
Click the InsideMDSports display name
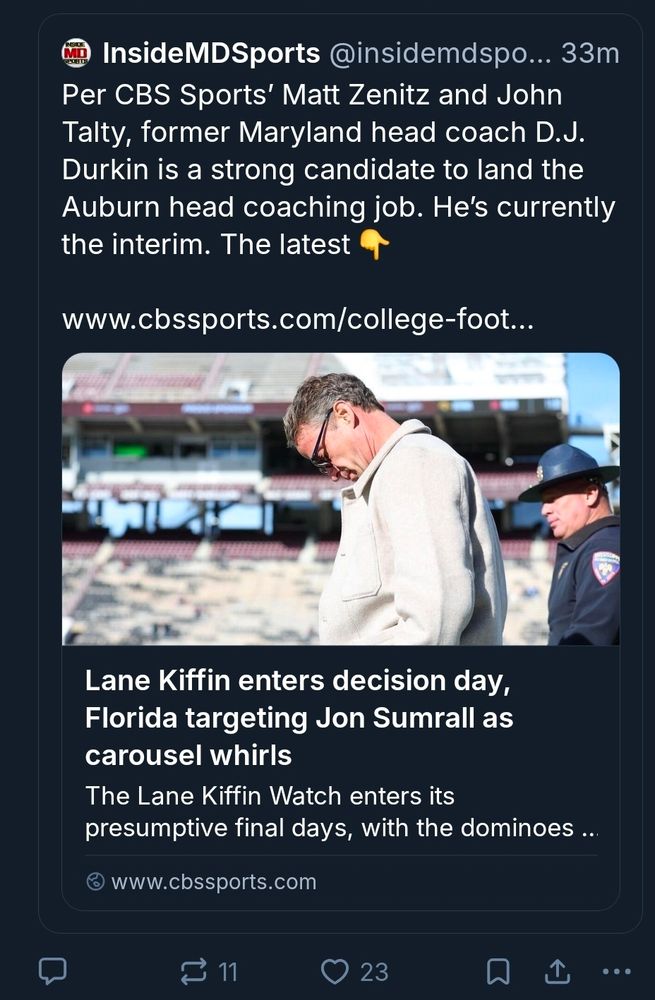(x=210, y=52)
